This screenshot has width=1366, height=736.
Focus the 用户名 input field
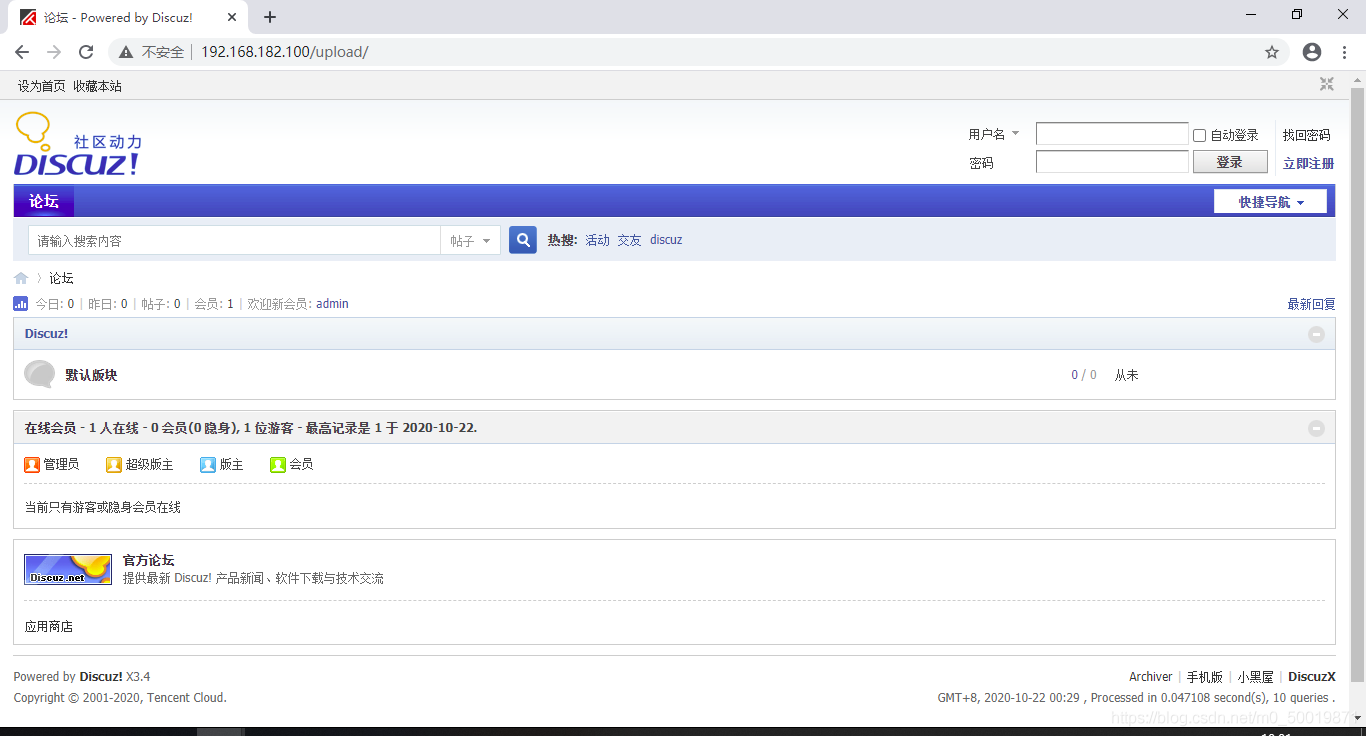click(1112, 134)
